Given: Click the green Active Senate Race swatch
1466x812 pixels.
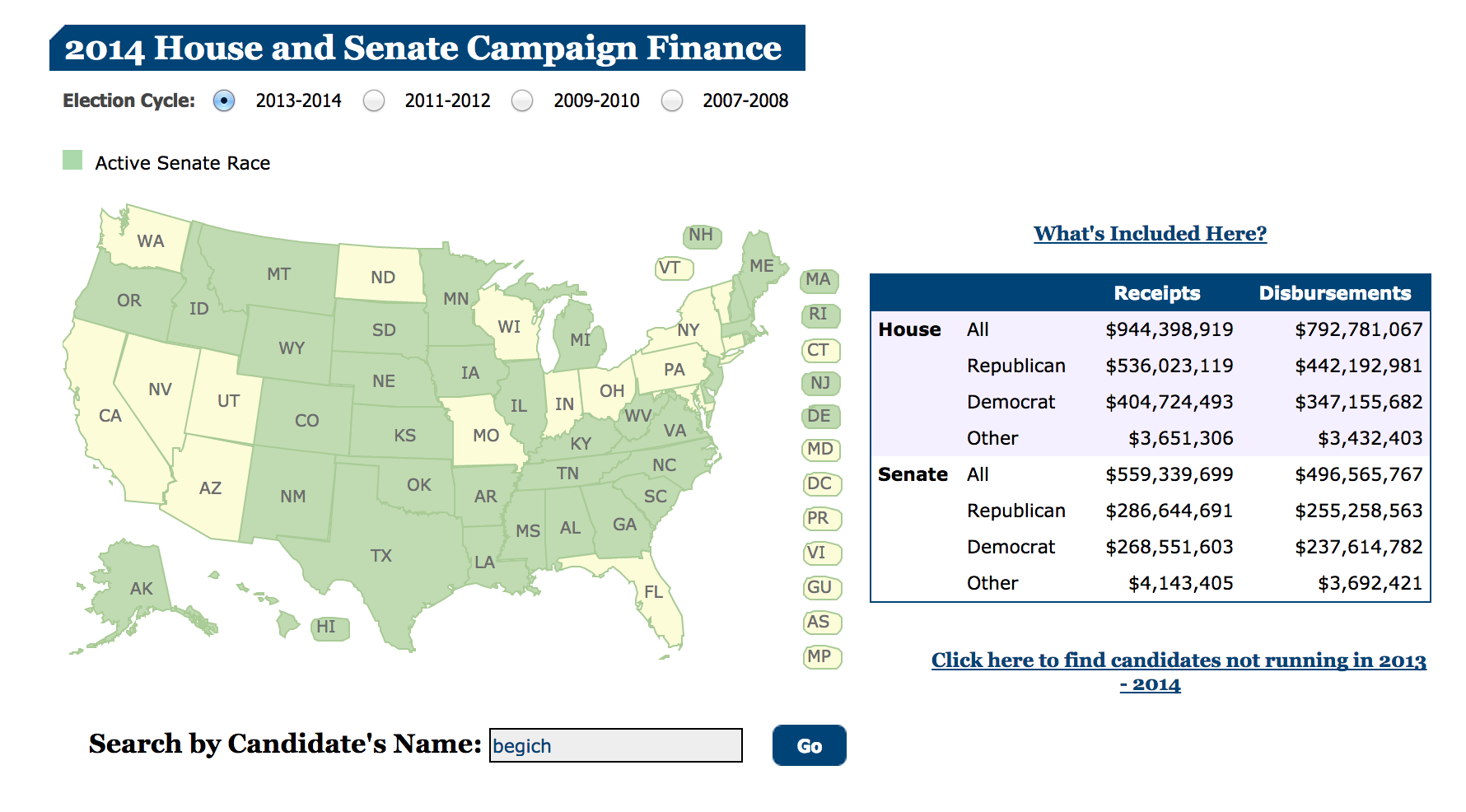Looking at the screenshot, I should coord(72,161).
